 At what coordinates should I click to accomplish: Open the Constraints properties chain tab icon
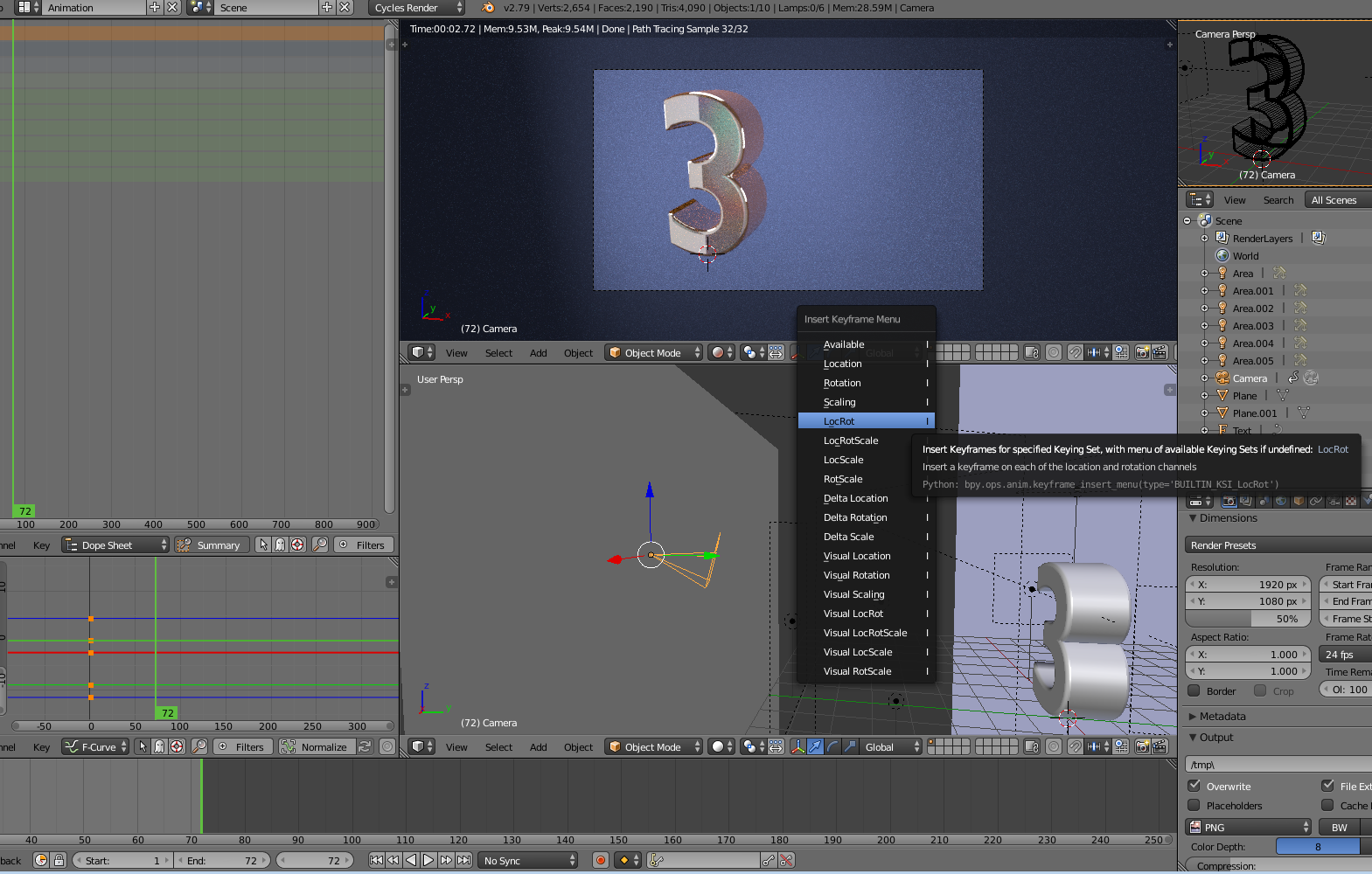pos(1316,501)
